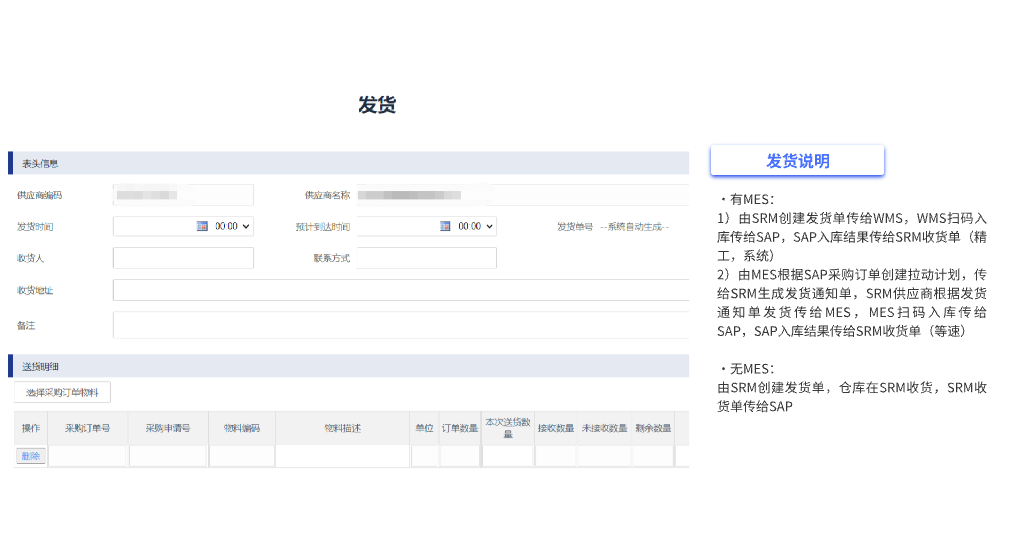Screen dimensions: 1021x560
Task: Click the 物料描述 column header
Action: 342,428
